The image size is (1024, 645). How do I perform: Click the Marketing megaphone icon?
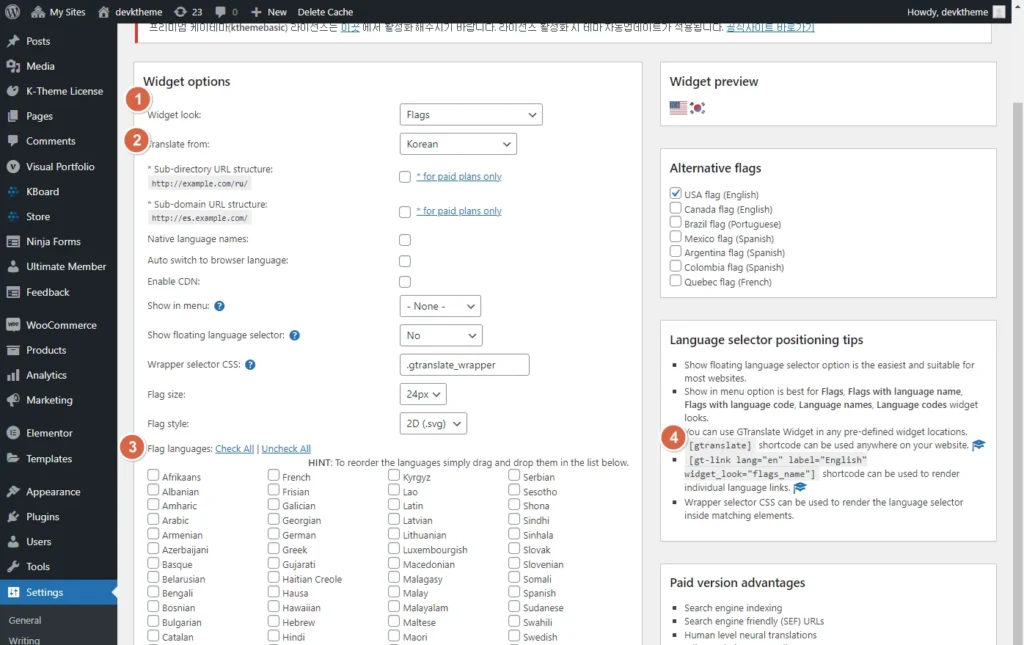tap(12, 400)
